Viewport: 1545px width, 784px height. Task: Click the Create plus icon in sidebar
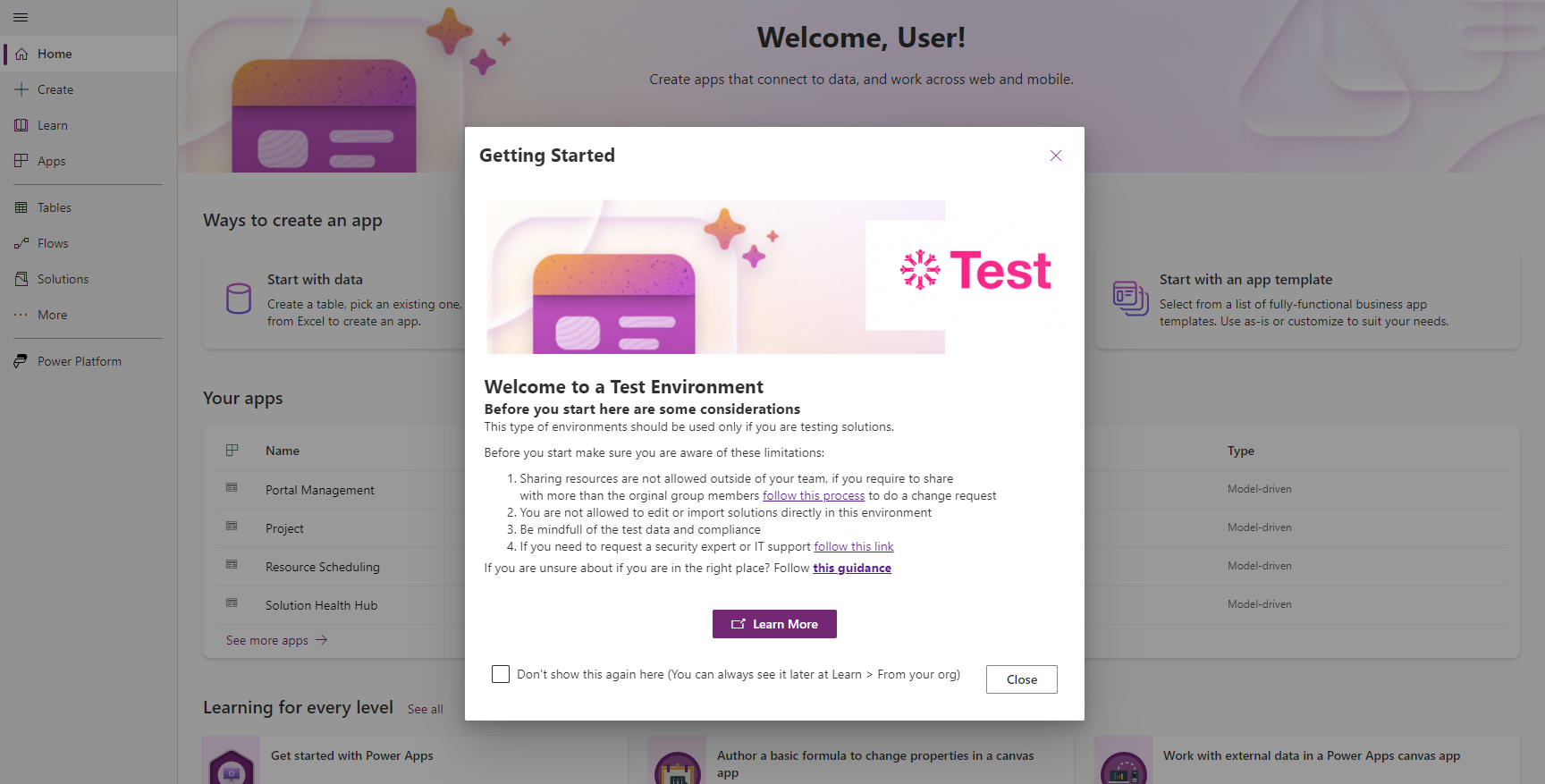pos(21,89)
